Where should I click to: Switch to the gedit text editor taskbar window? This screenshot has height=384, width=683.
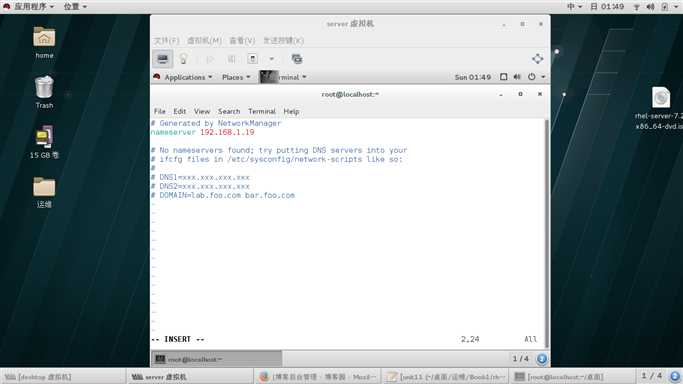tap(445, 377)
